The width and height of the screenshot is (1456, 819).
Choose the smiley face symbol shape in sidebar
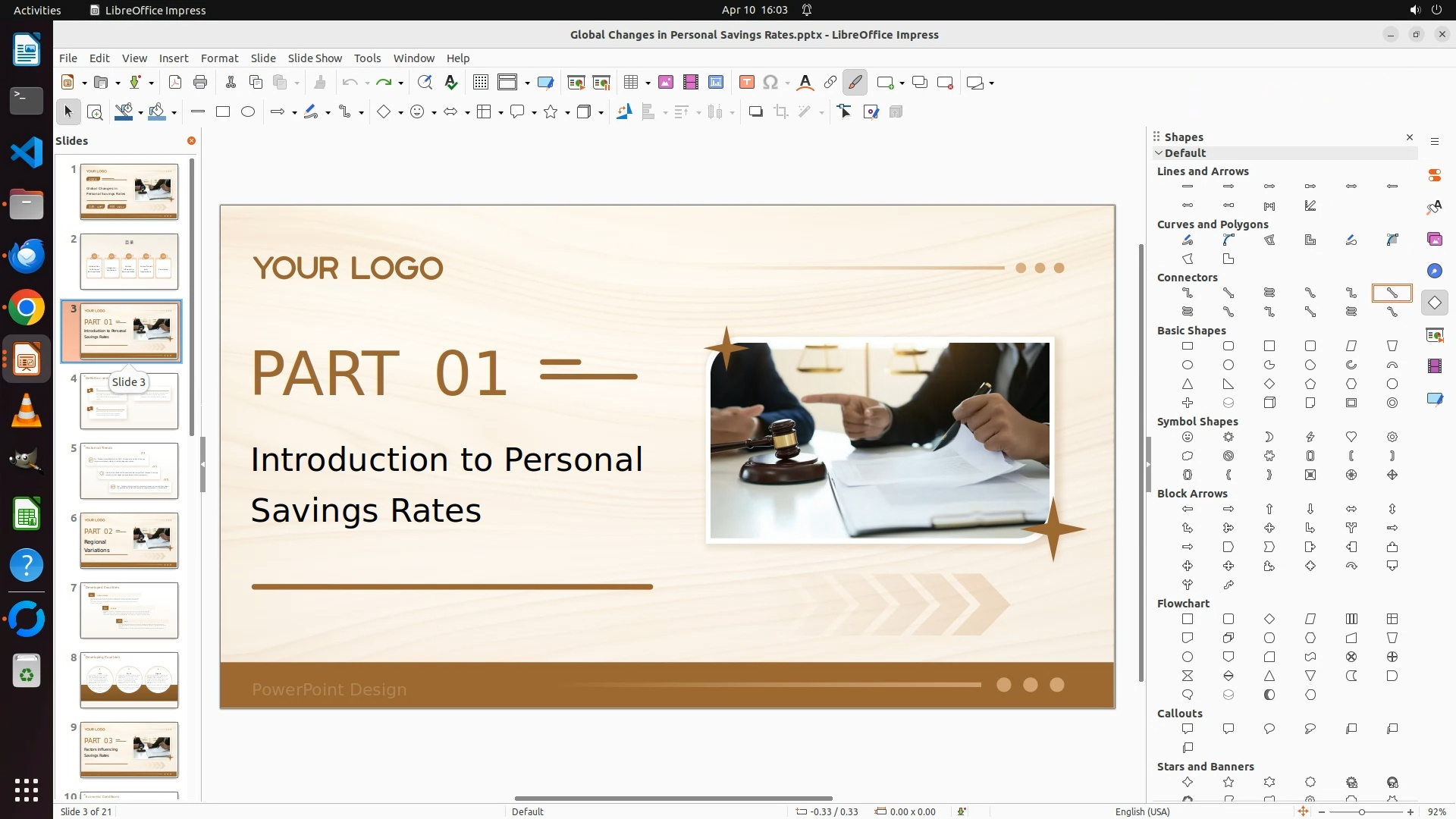[1188, 438]
